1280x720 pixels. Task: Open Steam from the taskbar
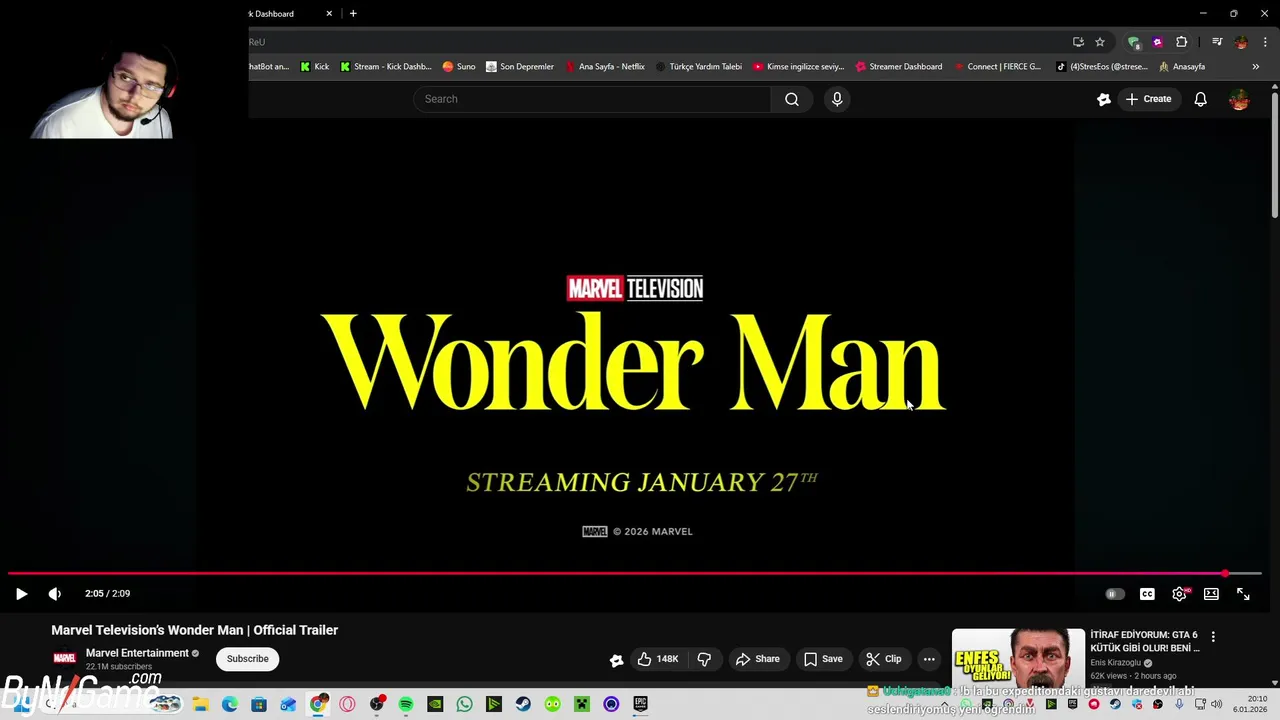point(523,704)
